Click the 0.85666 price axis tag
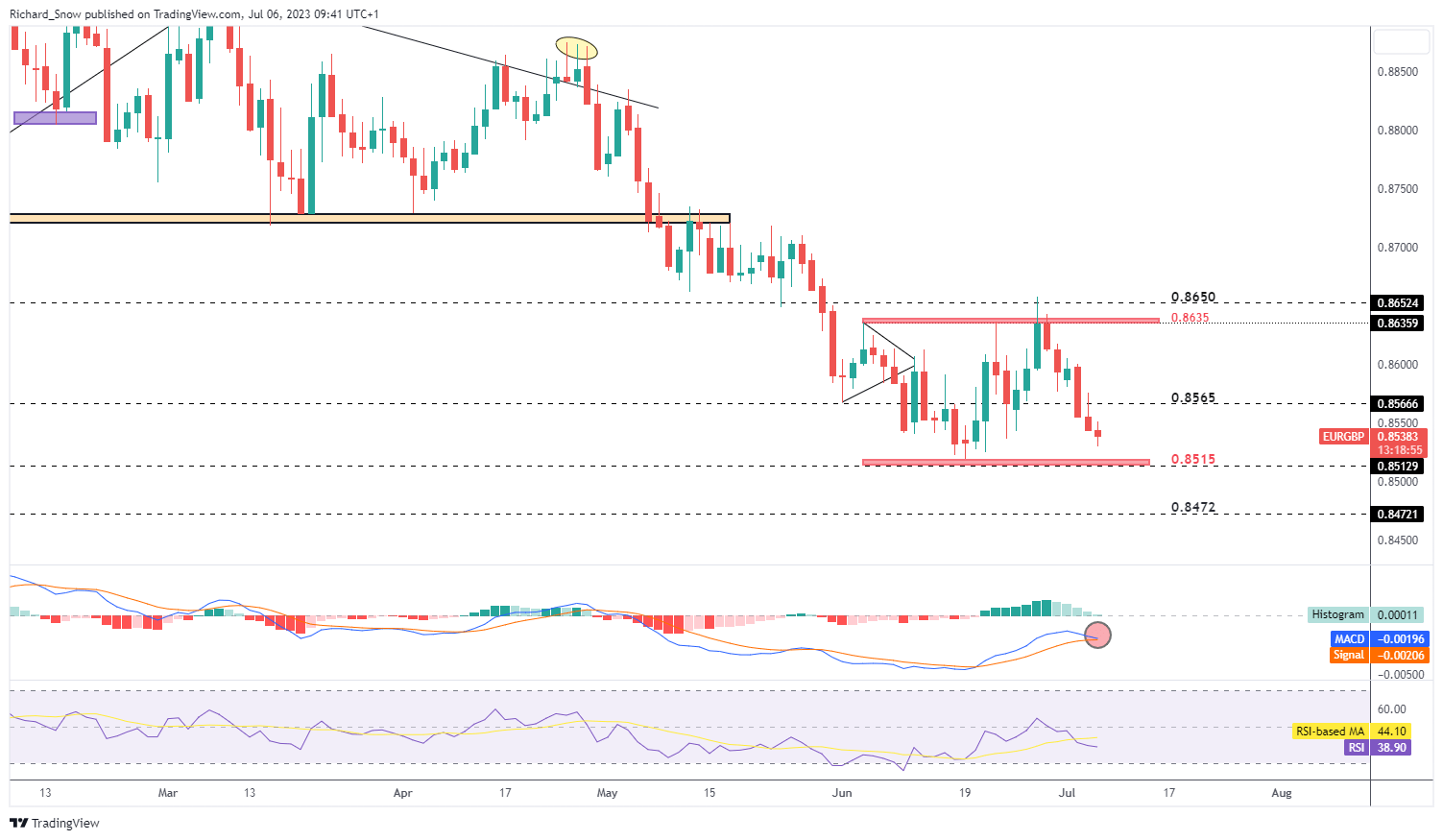 coord(1398,404)
